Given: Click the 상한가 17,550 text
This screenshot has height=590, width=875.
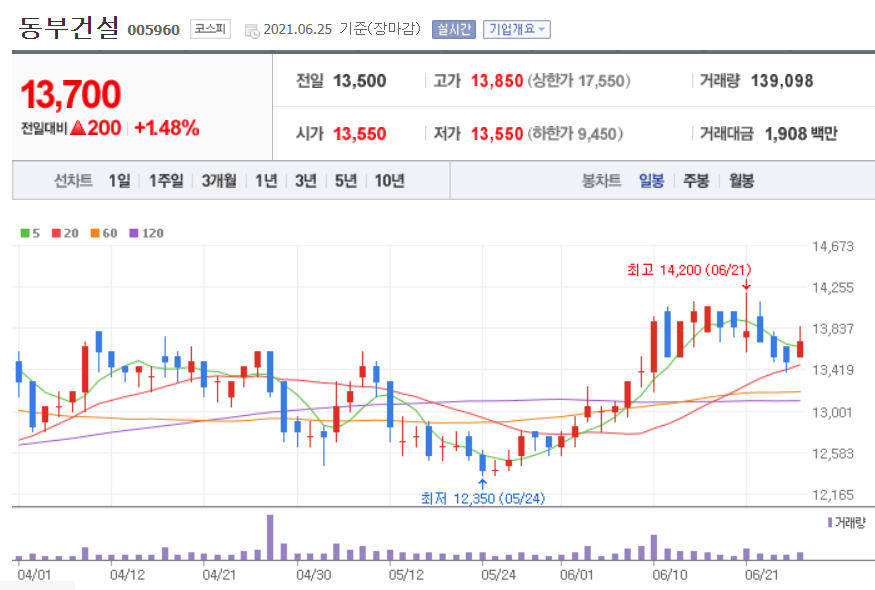Looking at the screenshot, I should [579, 81].
